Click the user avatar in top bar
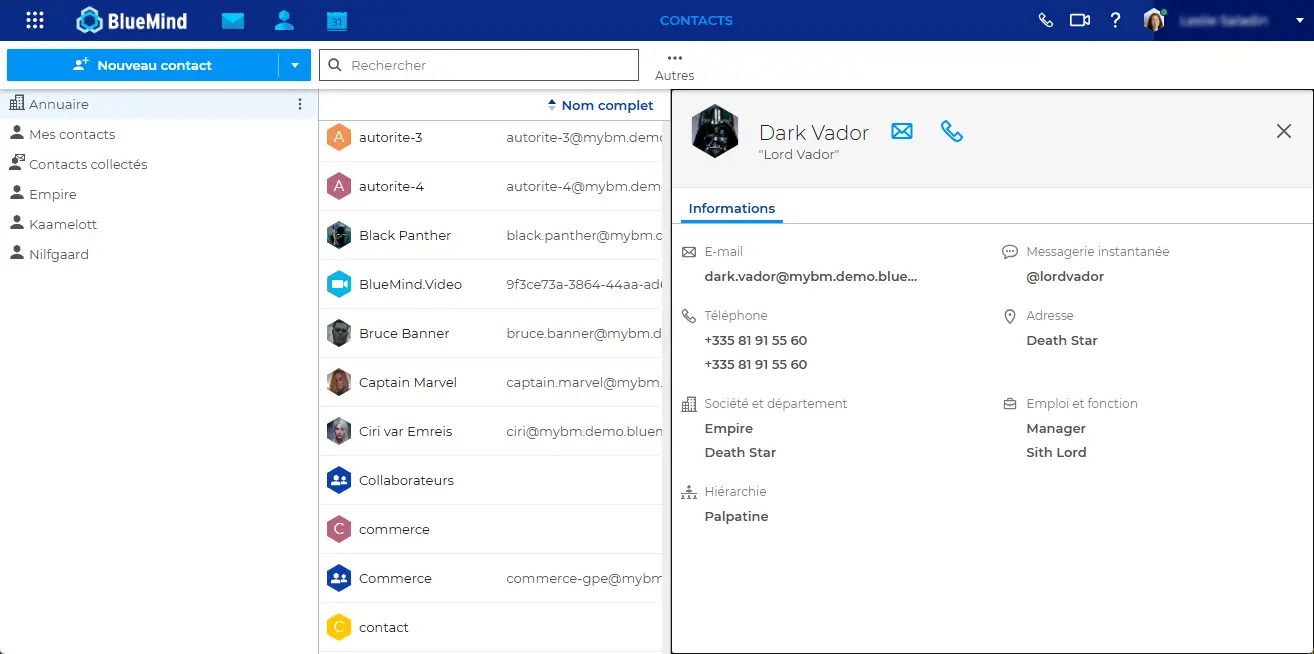The height and width of the screenshot is (654, 1314). point(1155,20)
